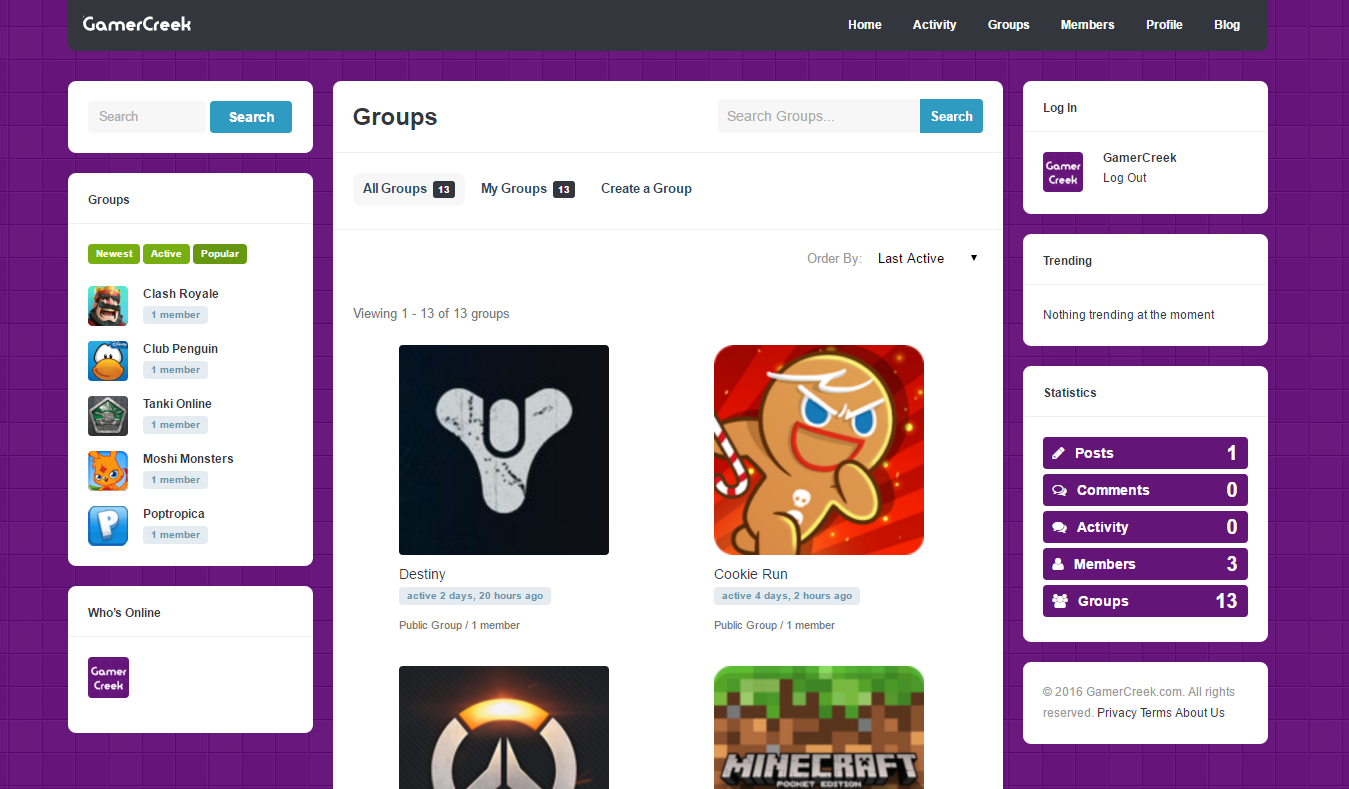Open the Poptropica group link
The width and height of the screenshot is (1349, 789).
click(174, 514)
